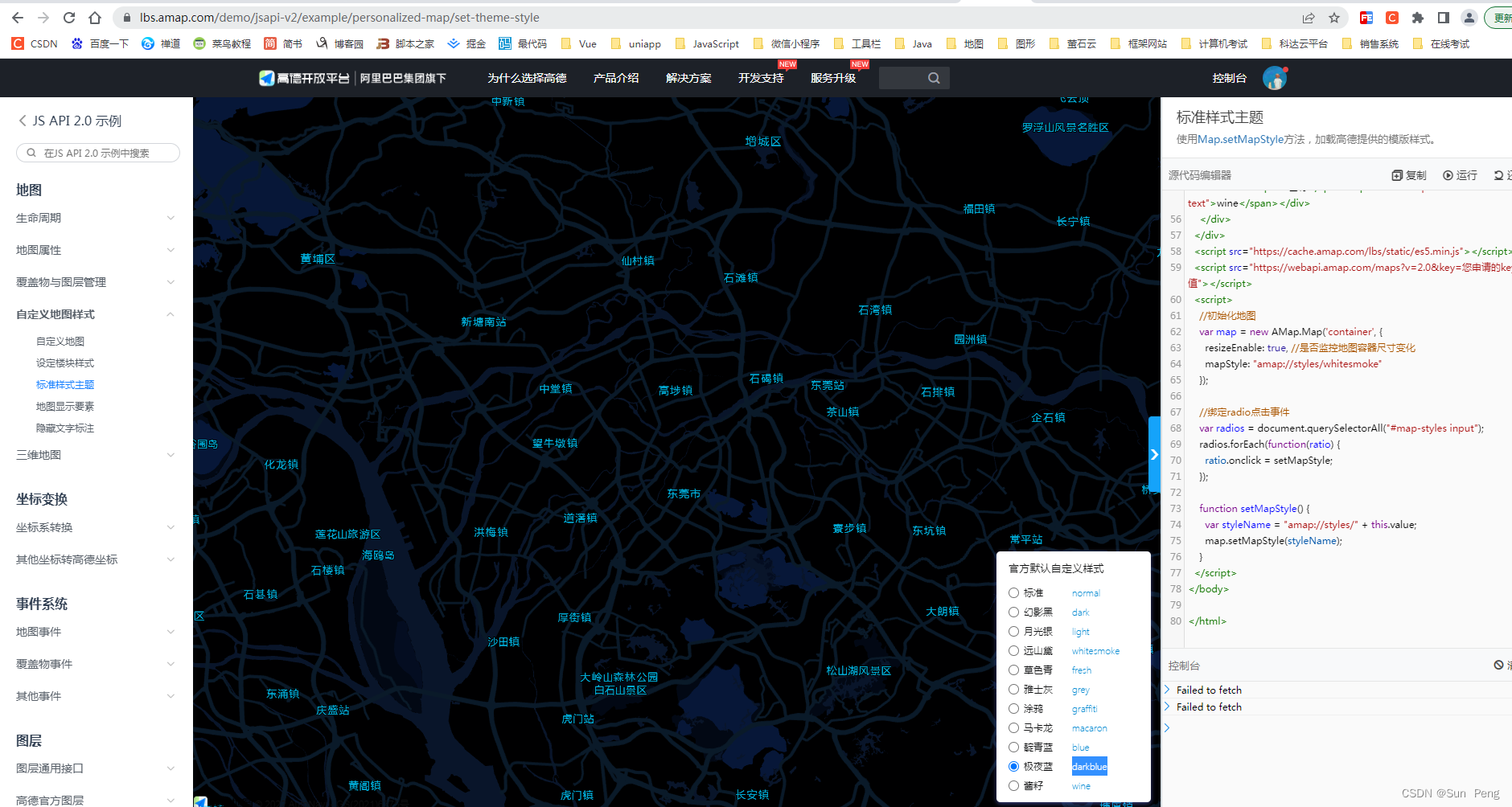This screenshot has height=807, width=1512.
Task: Open the browser profile avatar
Action: point(1469,18)
